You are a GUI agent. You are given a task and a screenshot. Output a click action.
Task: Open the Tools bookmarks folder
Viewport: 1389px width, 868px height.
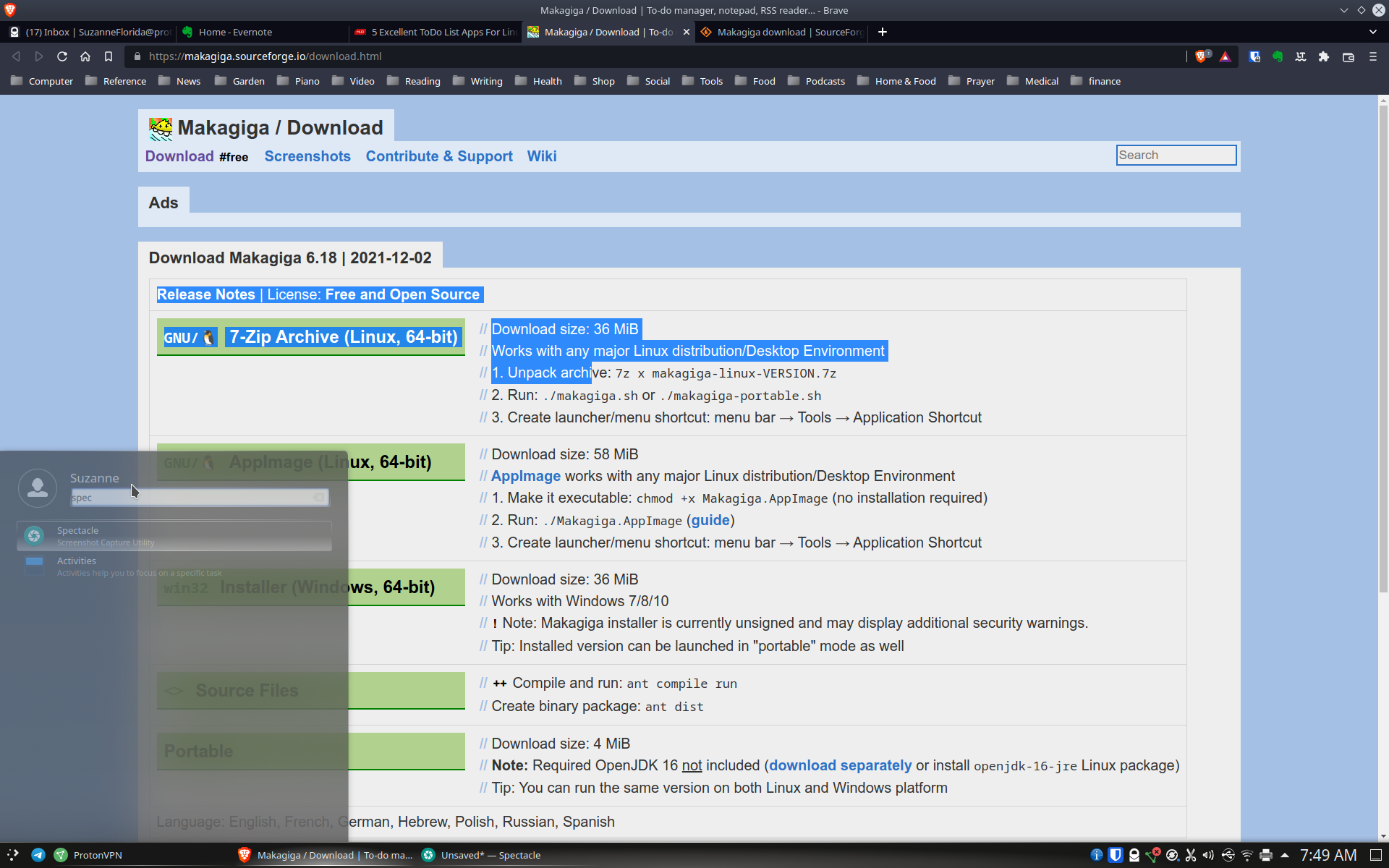[703, 81]
